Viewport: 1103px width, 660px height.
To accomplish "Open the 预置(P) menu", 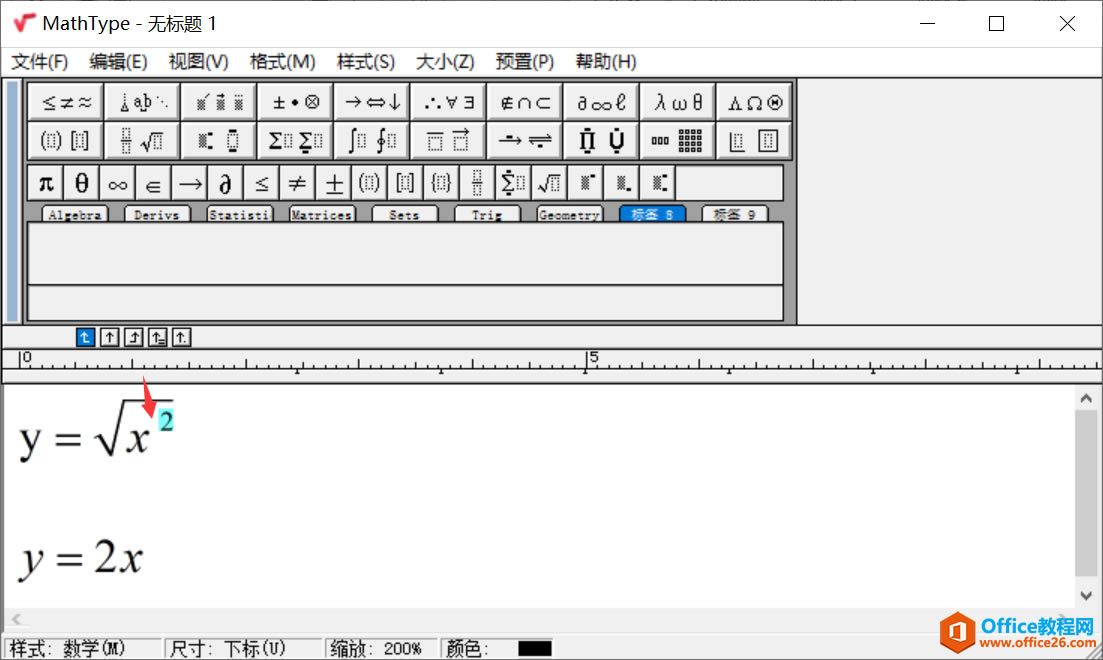I will (x=524, y=61).
